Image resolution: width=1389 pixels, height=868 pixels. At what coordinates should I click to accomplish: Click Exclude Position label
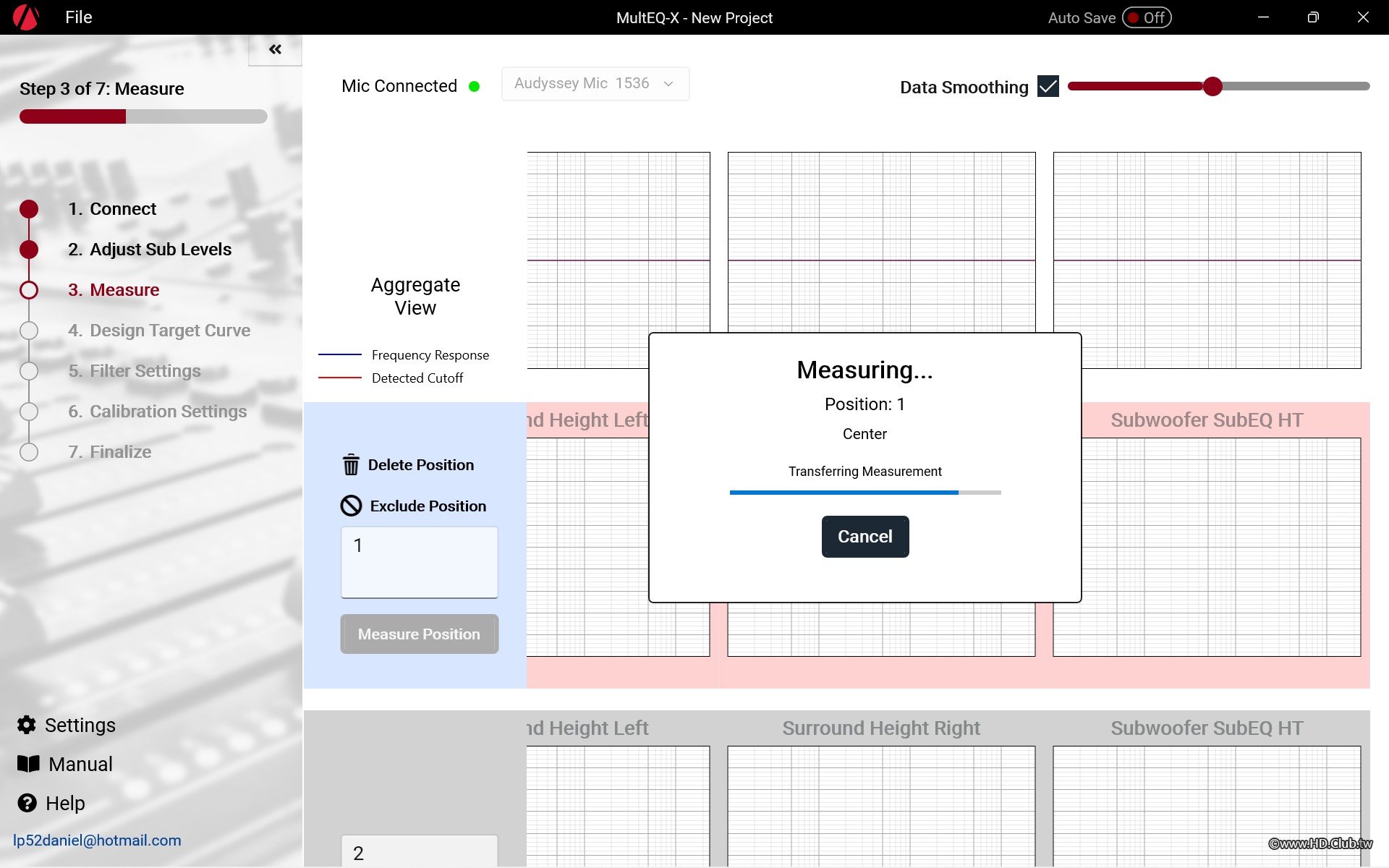[x=428, y=506]
